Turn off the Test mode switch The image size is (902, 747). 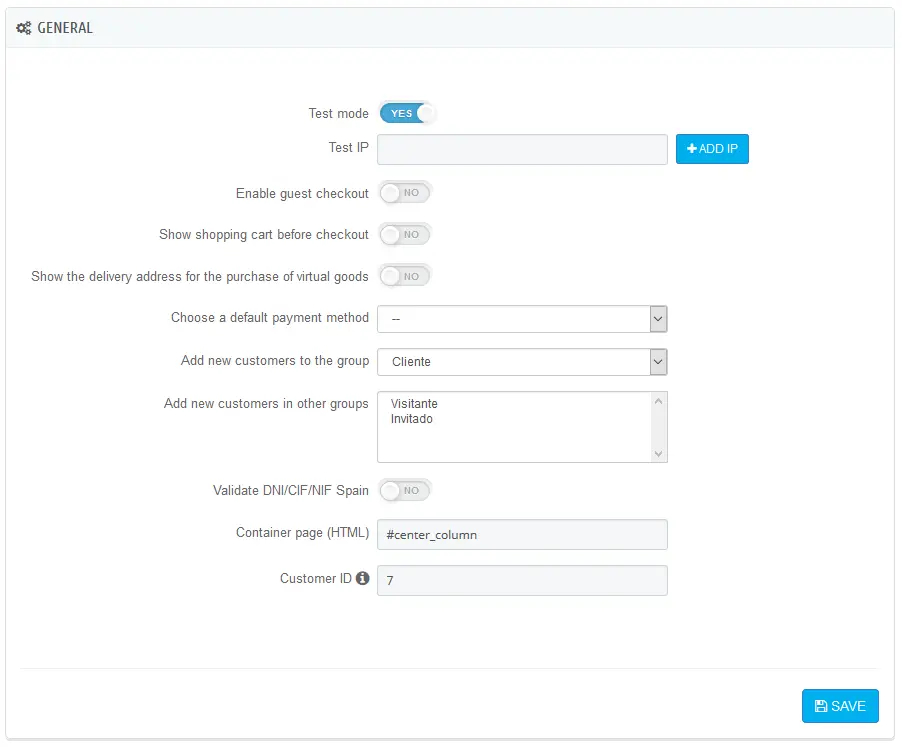pyautogui.click(x=407, y=113)
